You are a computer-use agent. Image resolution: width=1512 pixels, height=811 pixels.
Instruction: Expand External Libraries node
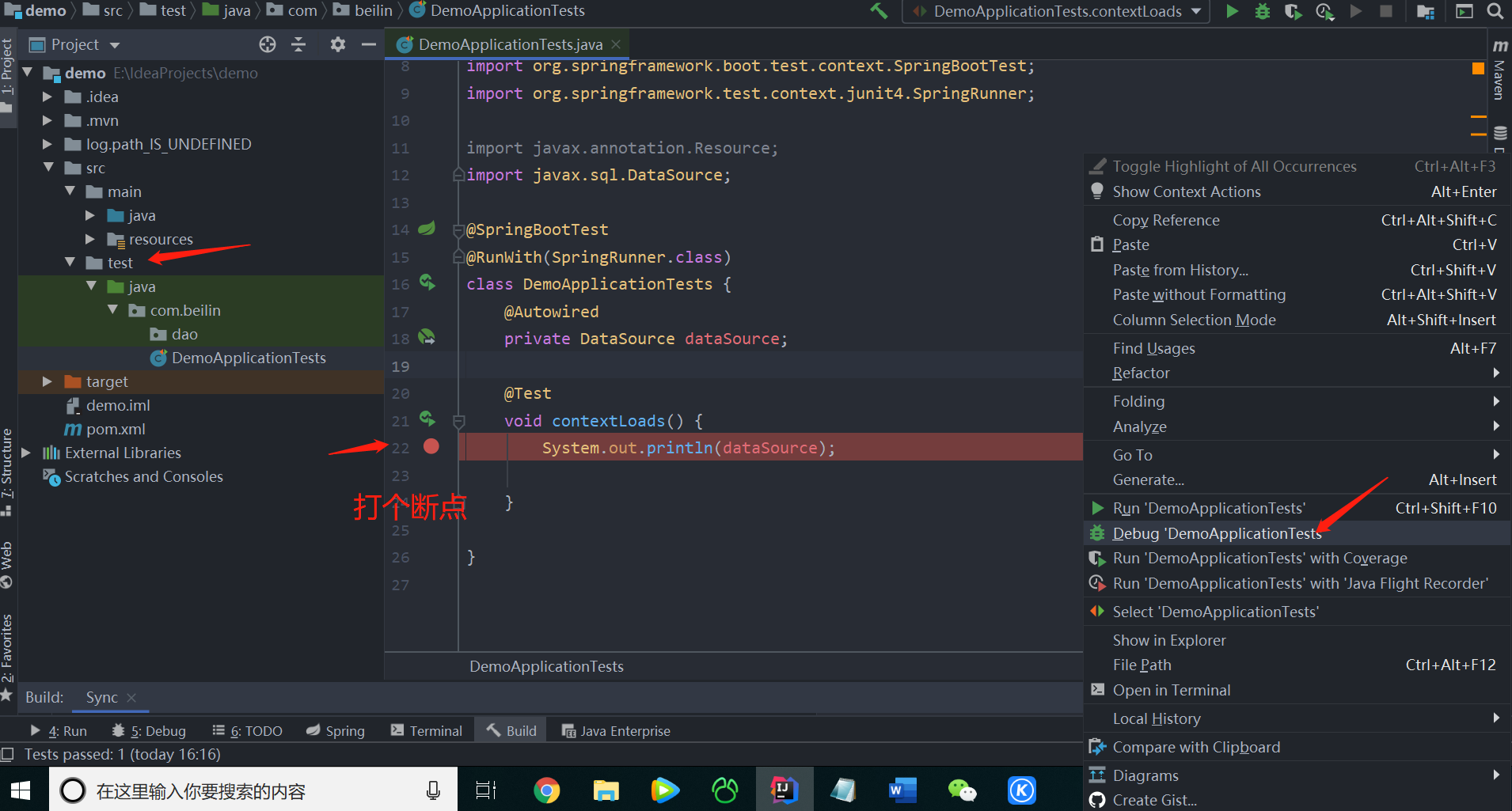pyautogui.click(x=25, y=453)
